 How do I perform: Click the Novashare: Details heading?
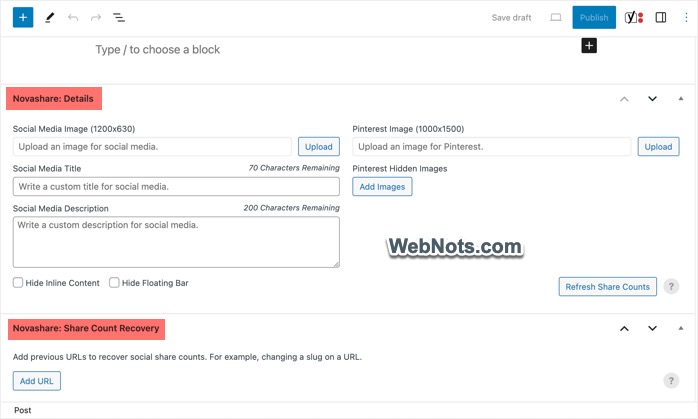(53, 99)
